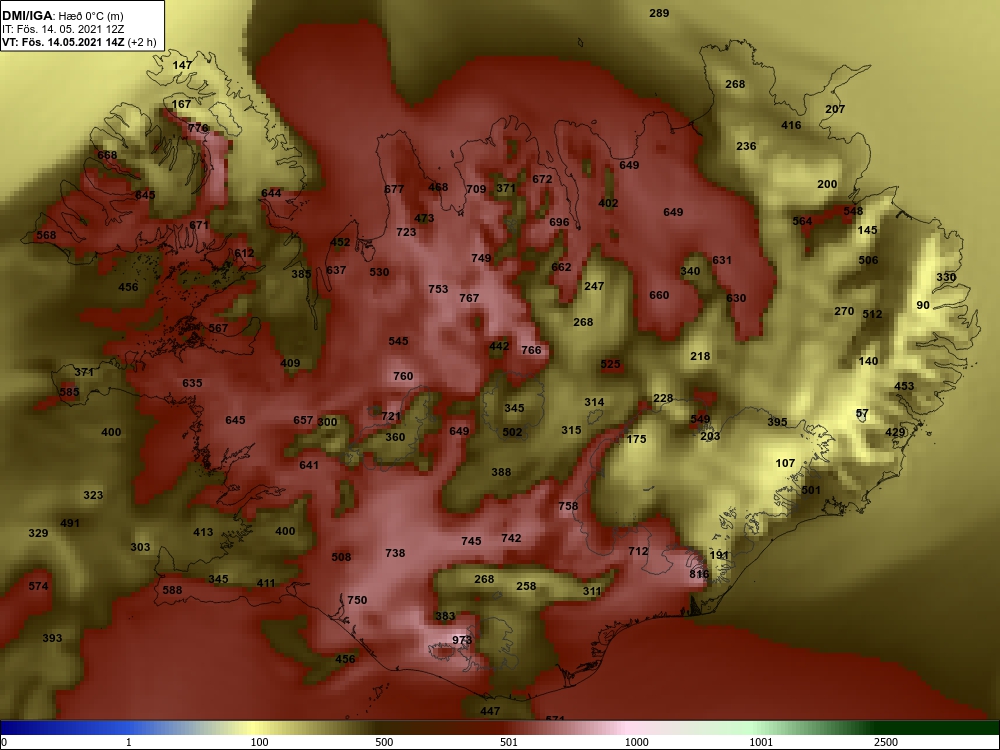
Task: Click the 289 value in the northern sea
Action: pos(659,13)
